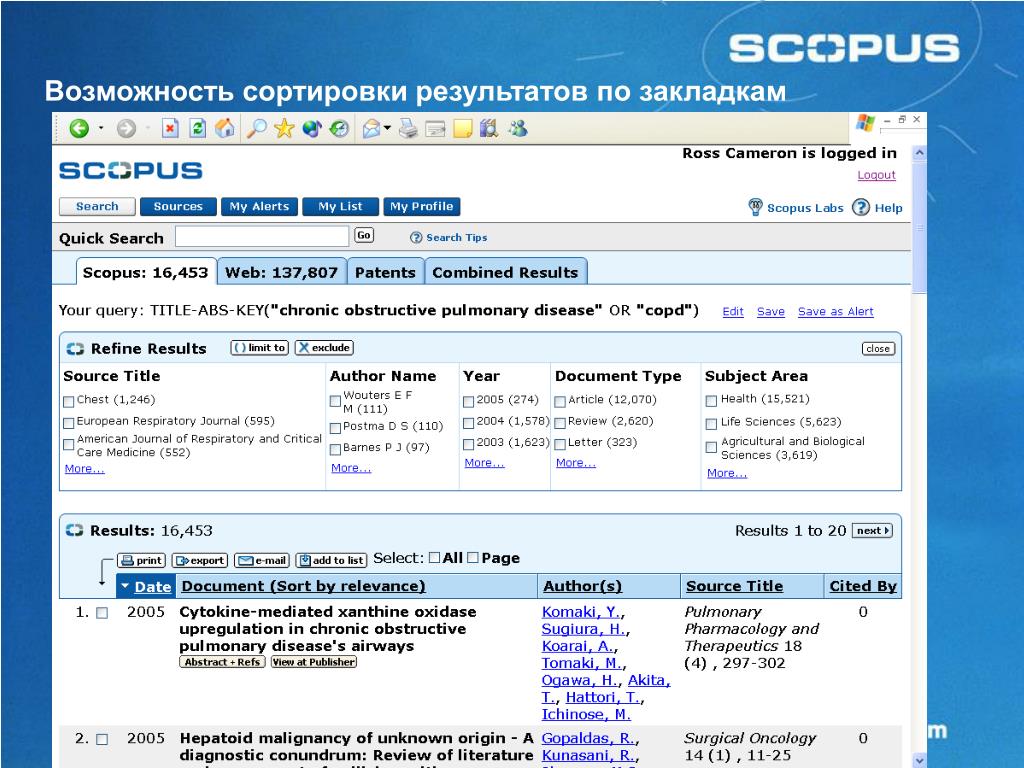
Task: Tick the Select All results checkbox
Action: 434,558
